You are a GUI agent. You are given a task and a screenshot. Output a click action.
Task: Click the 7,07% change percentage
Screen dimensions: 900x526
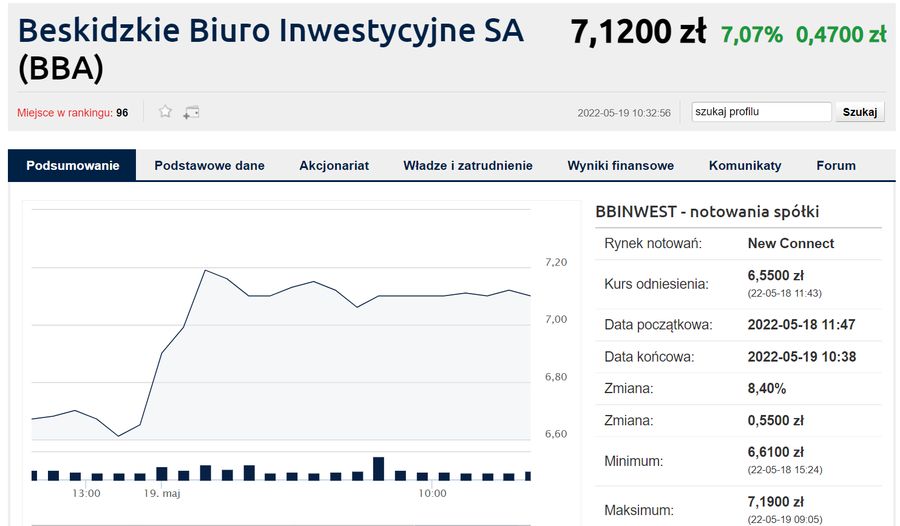tap(752, 35)
